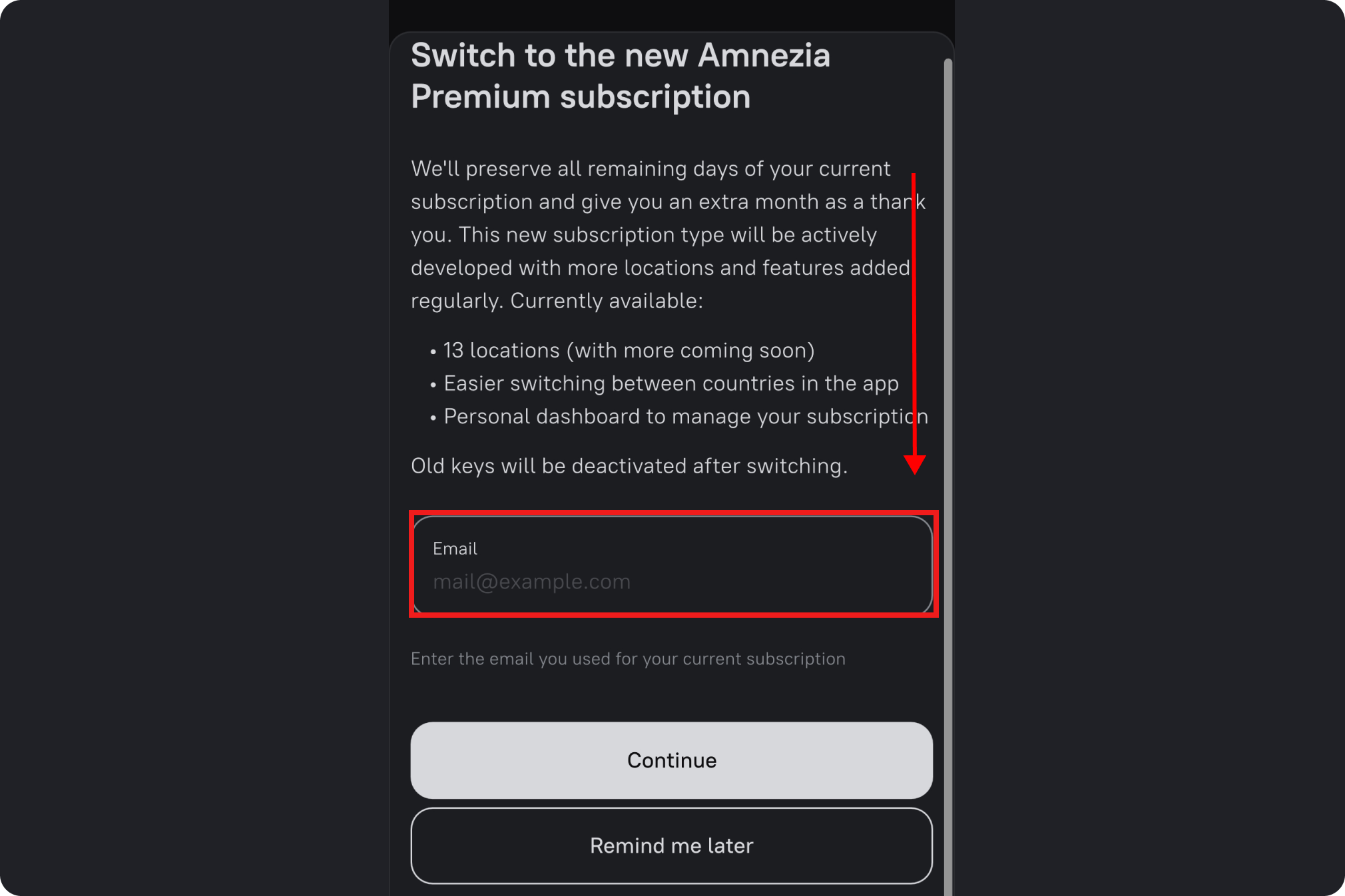
Task: Select the 'Premium subscription' heading line
Action: (x=580, y=97)
